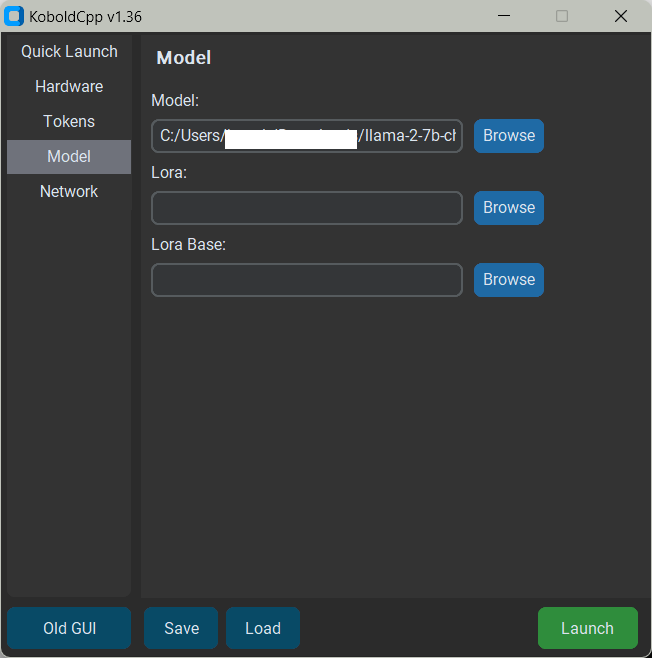
Task: Click the 'Model:' field label
Action: [175, 101]
